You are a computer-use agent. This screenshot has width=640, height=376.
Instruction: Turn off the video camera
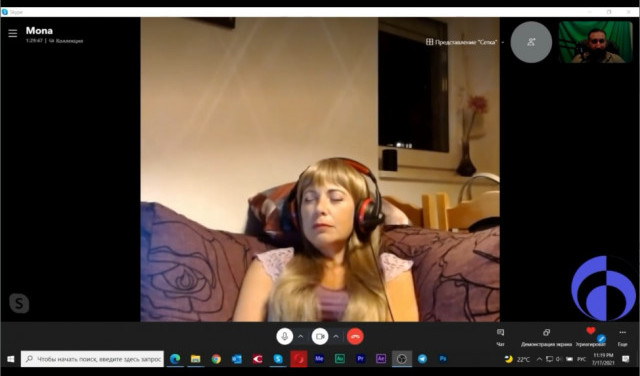click(320, 337)
